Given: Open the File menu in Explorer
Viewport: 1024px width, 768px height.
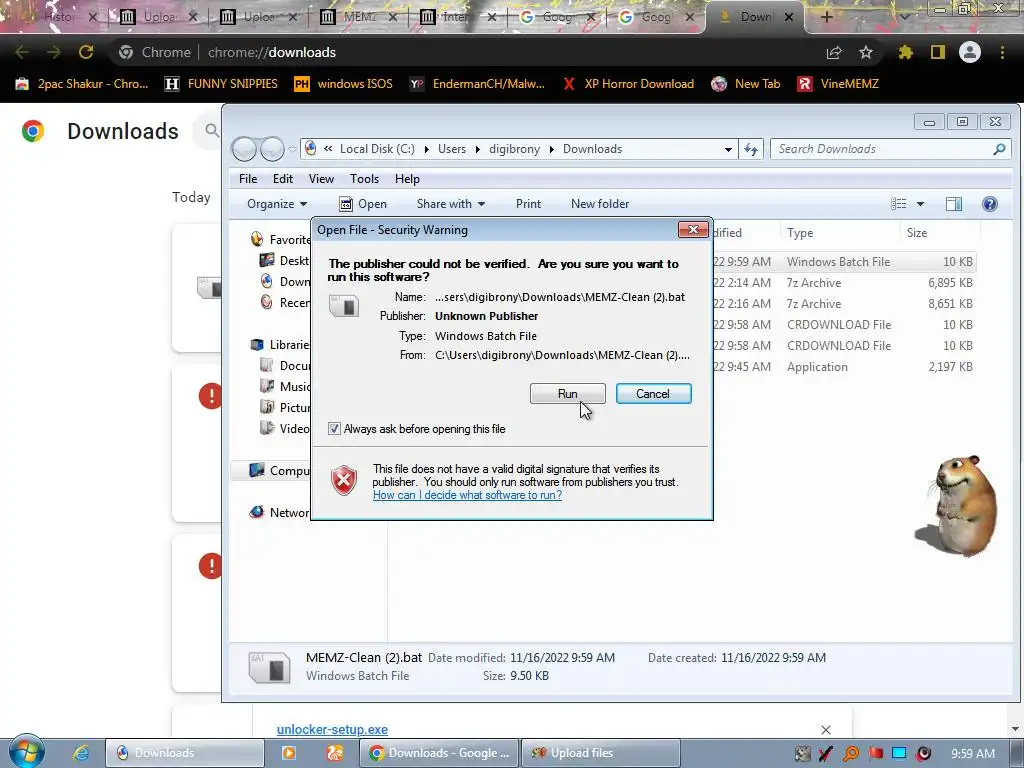Looking at the screenshot, I should tap(248, 179).
